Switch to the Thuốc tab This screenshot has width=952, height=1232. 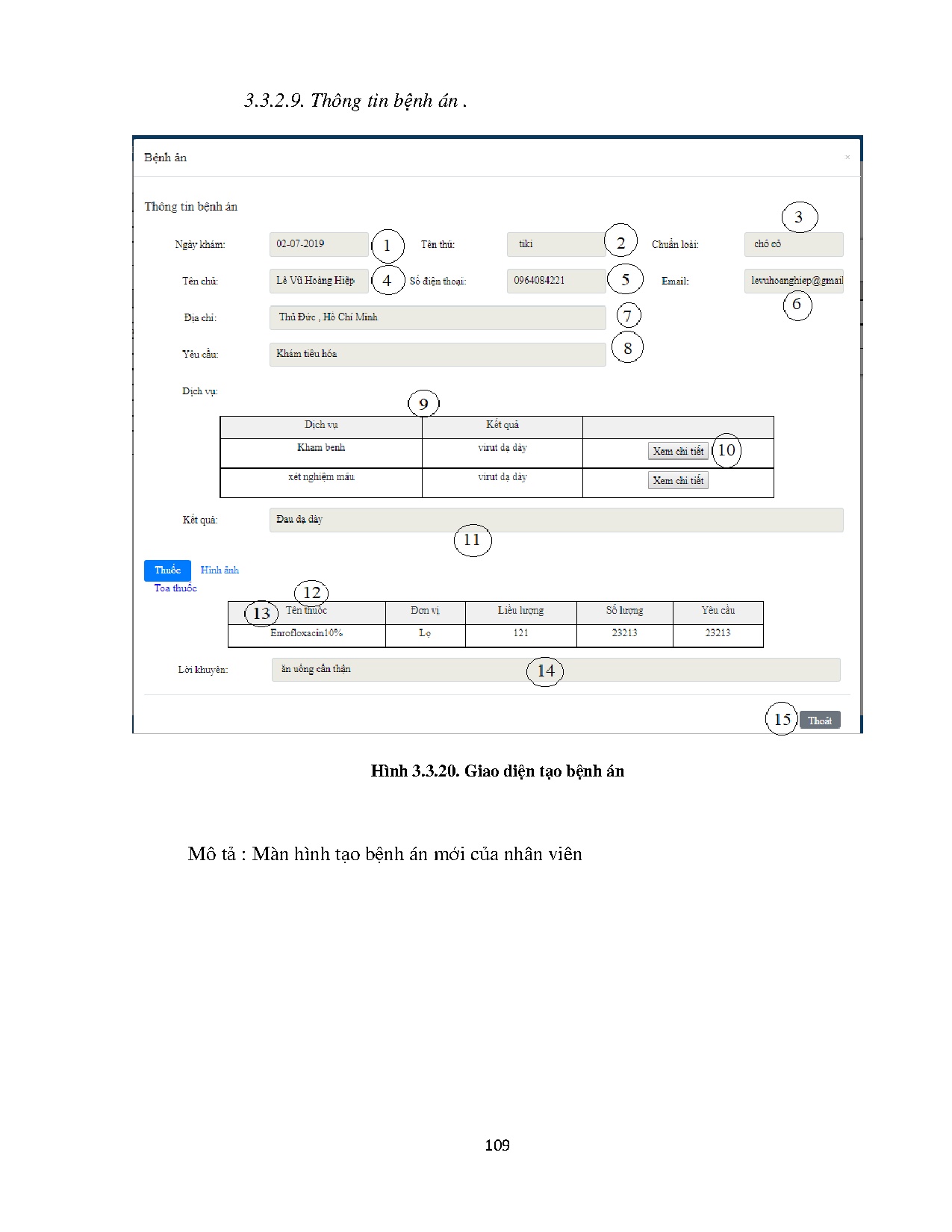click(x=167, y=570)
